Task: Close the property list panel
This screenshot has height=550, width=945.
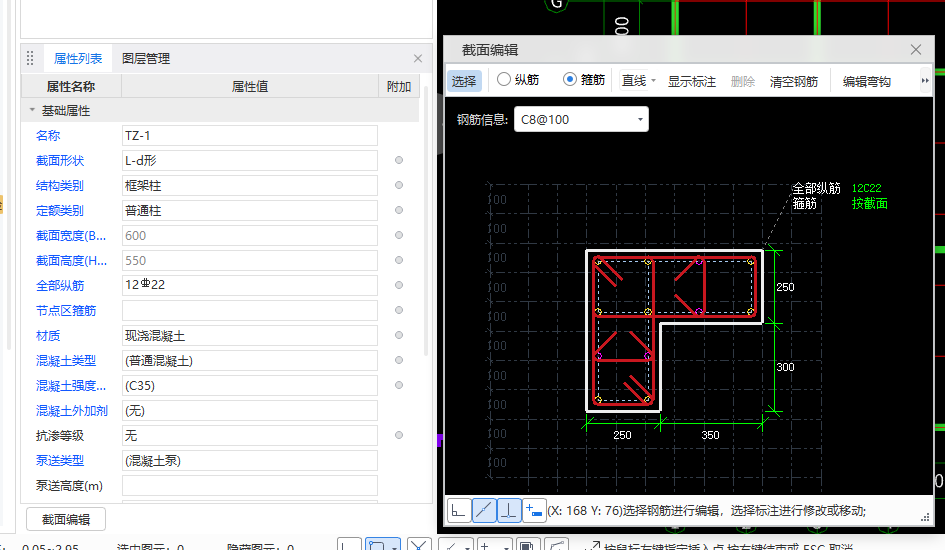Action: tap(418, 58)
